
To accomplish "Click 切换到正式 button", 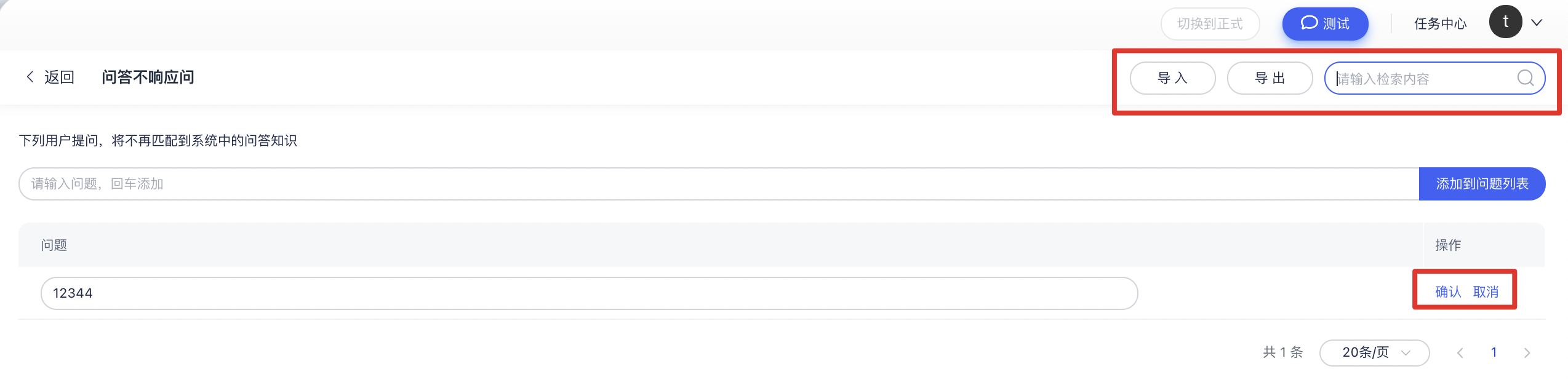I will coord(1210,24).
